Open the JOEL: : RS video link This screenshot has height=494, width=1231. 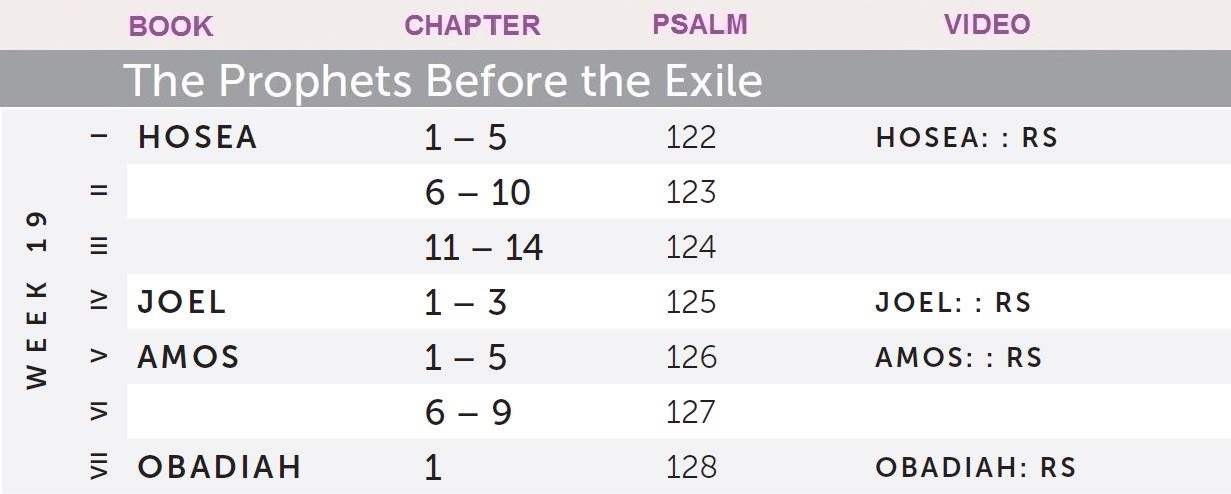click(953, 302)
